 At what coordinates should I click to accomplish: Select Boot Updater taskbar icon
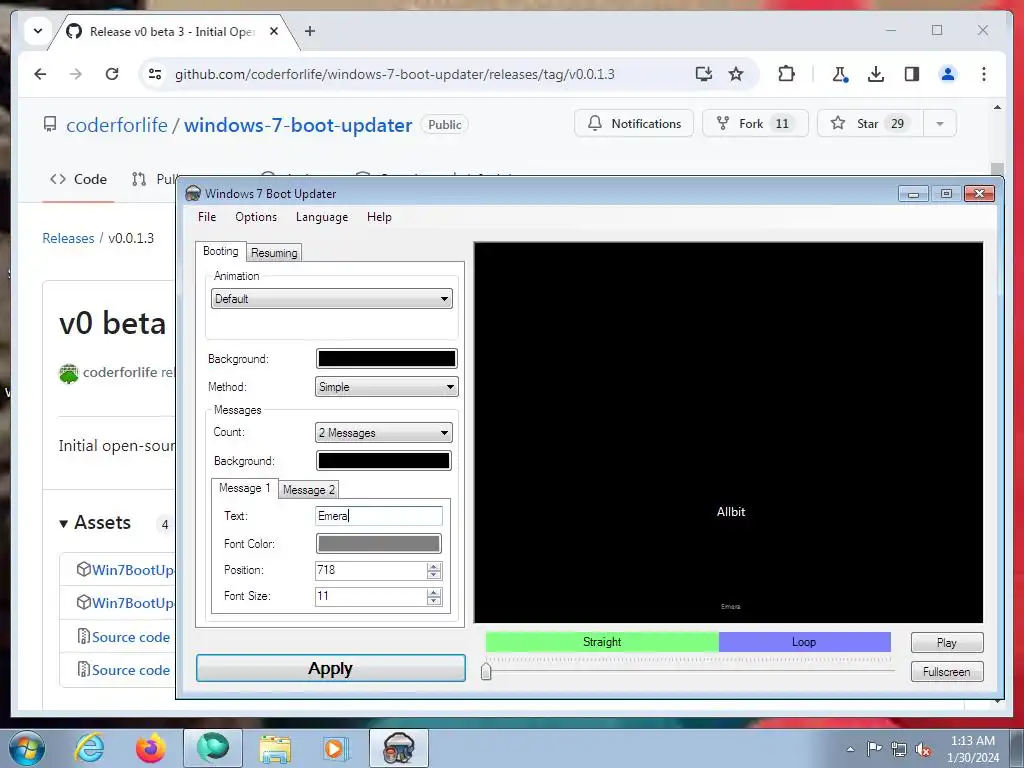(x=399, y=748)
